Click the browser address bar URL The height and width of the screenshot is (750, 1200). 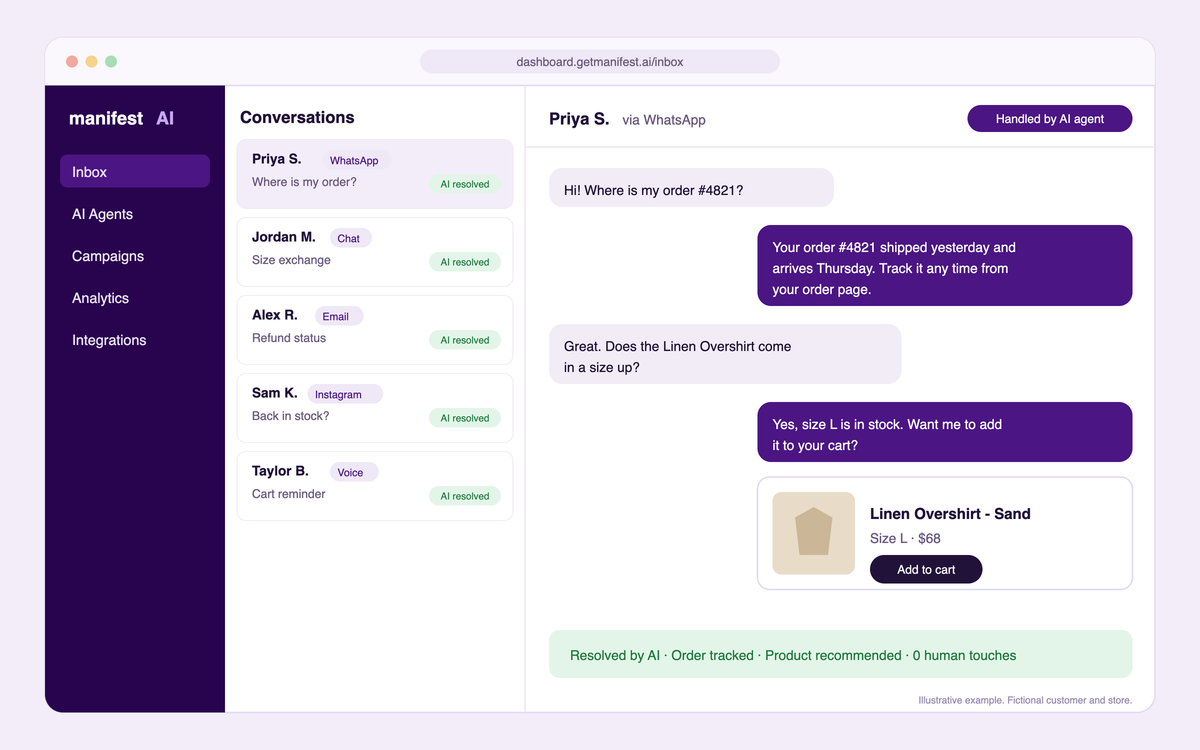pyautogui.click(x=600, y=62)
